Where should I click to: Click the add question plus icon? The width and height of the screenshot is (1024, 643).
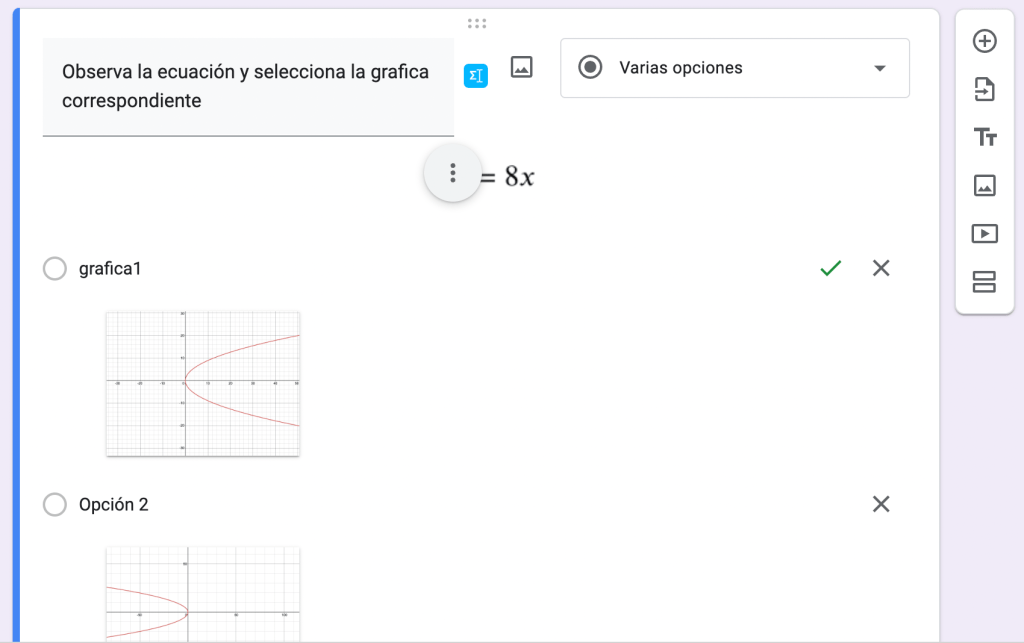(984, 41)
